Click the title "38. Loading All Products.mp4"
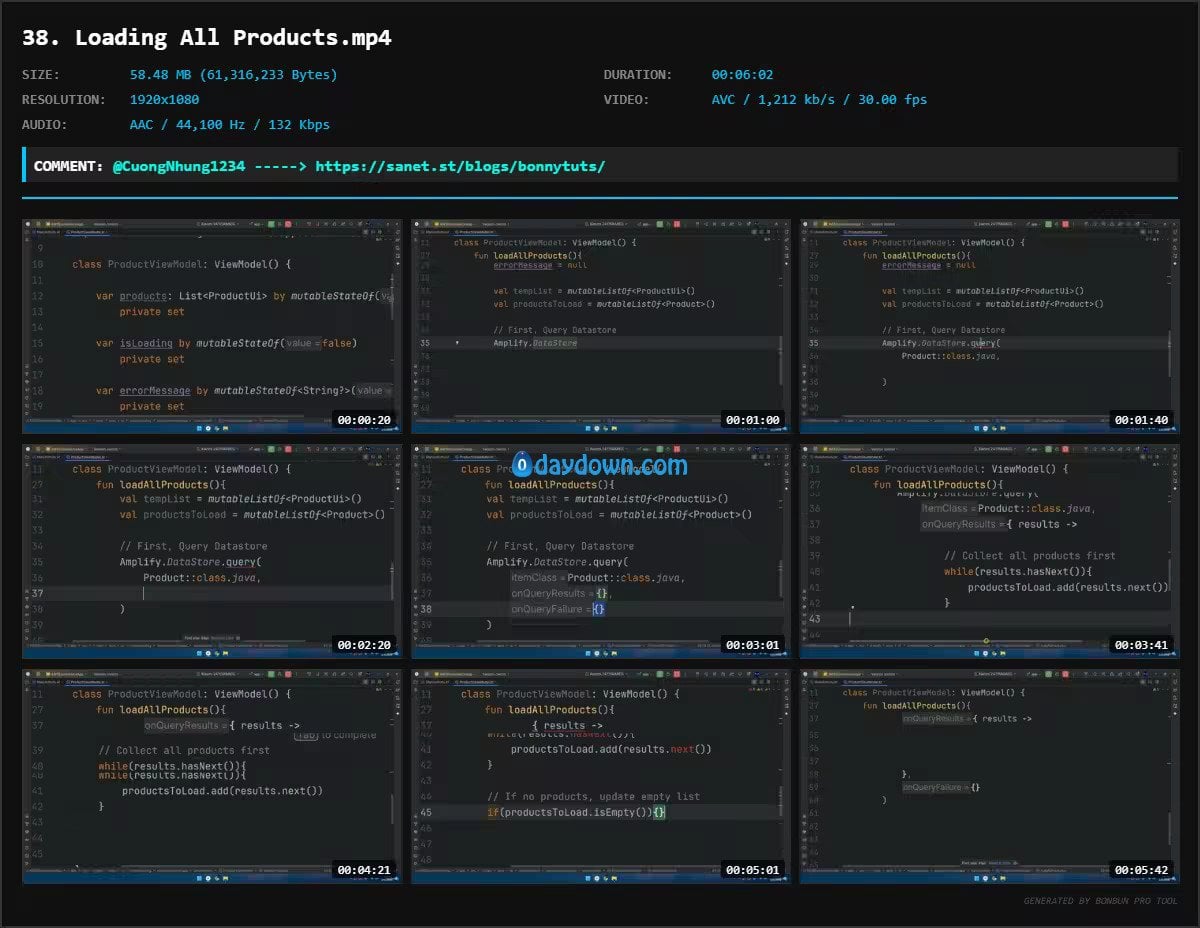 click(x=207, y=38)
